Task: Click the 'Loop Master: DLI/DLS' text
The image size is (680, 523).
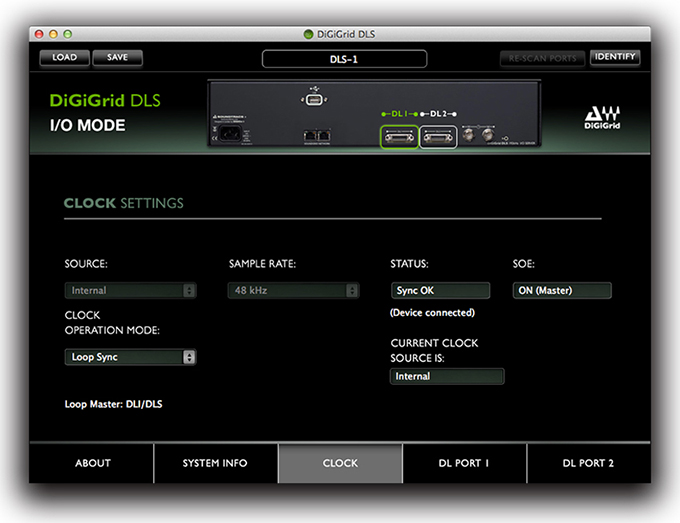Action: pos(114,404)
